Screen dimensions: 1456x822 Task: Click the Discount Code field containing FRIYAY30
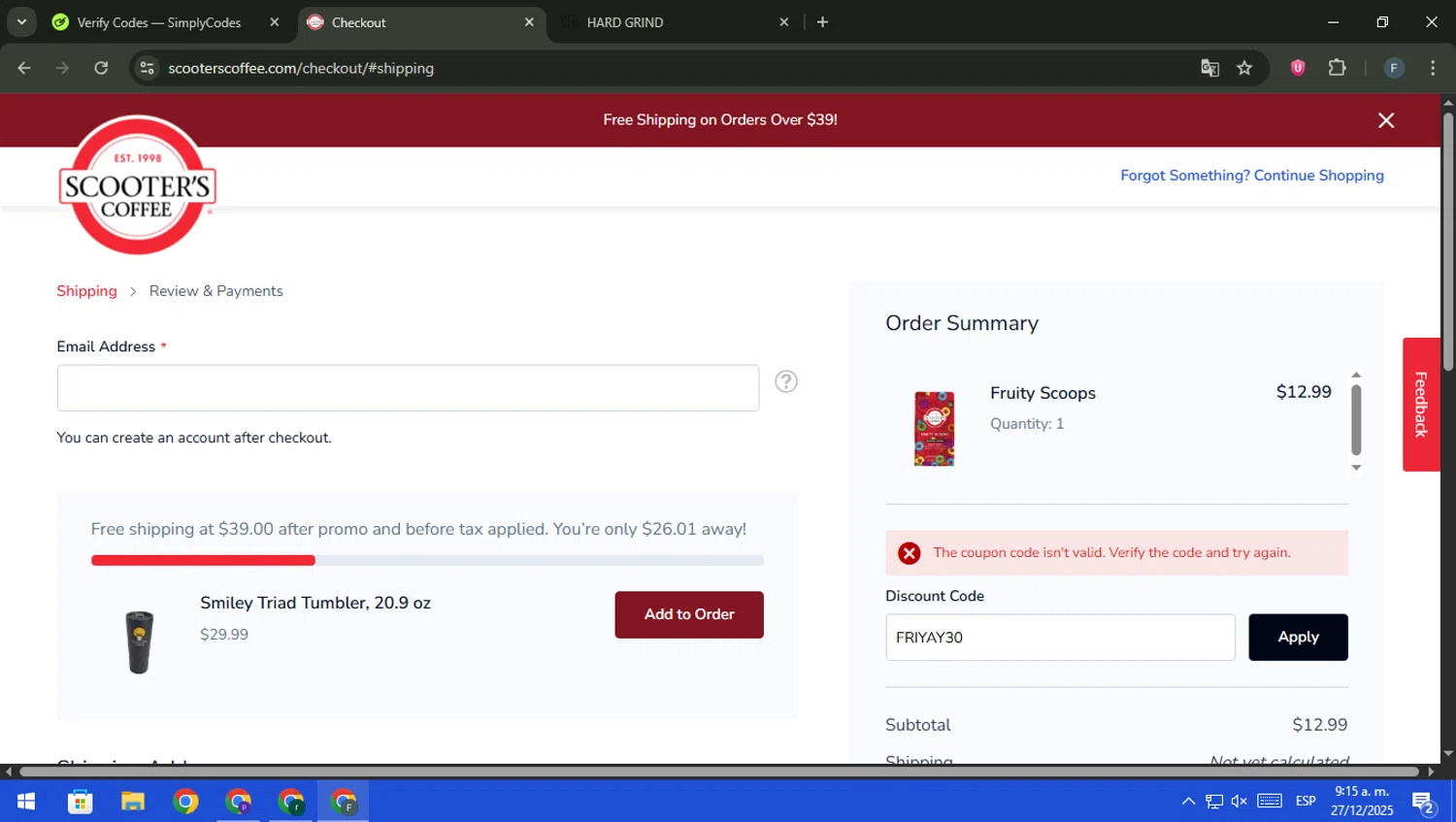tap(1060, 638)
